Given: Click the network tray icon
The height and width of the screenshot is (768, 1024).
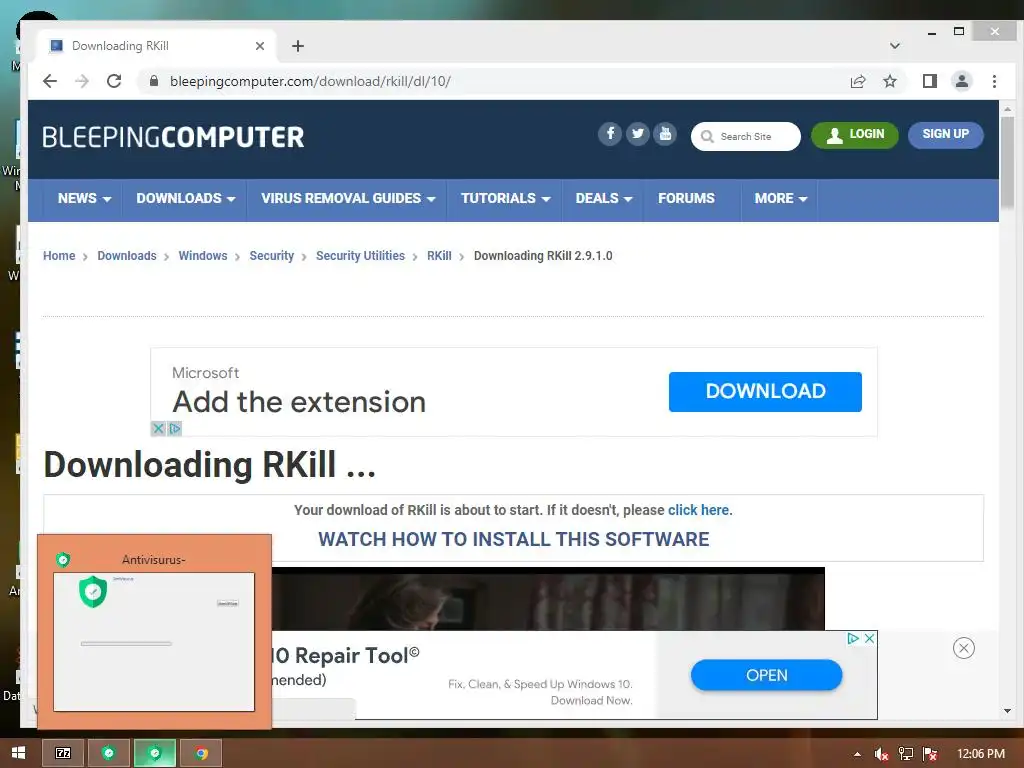Looking at the screenshot, I should point(905,754).
